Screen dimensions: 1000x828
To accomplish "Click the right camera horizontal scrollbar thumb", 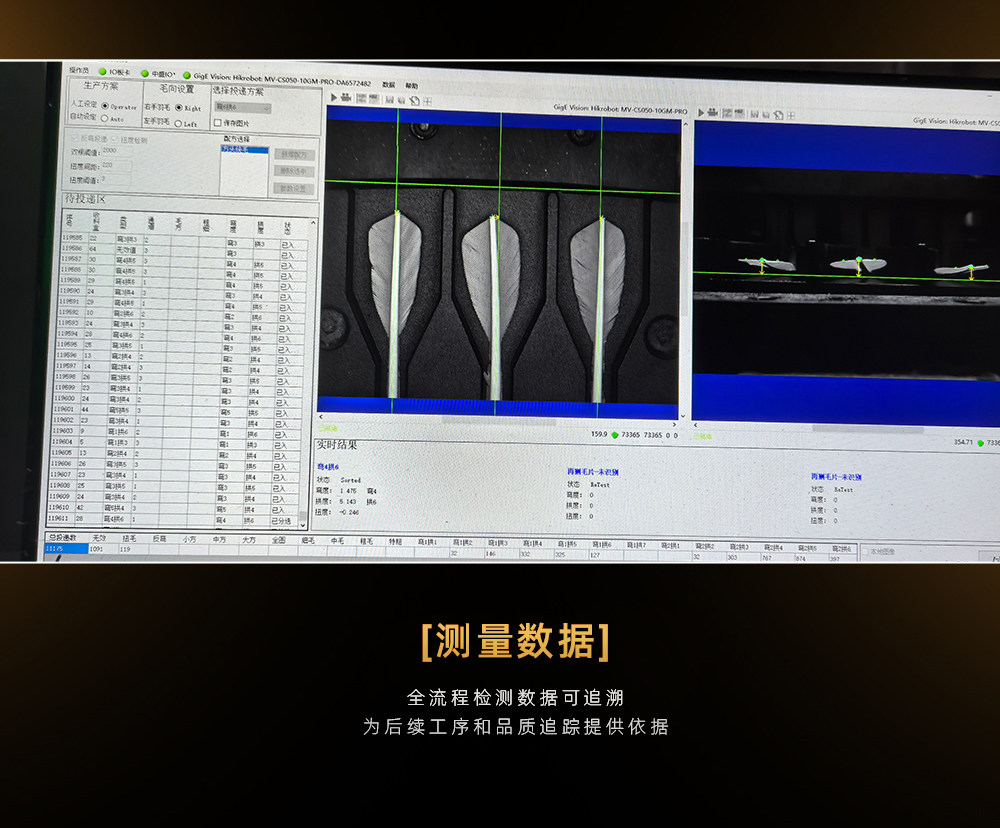I will click(867, 429).
